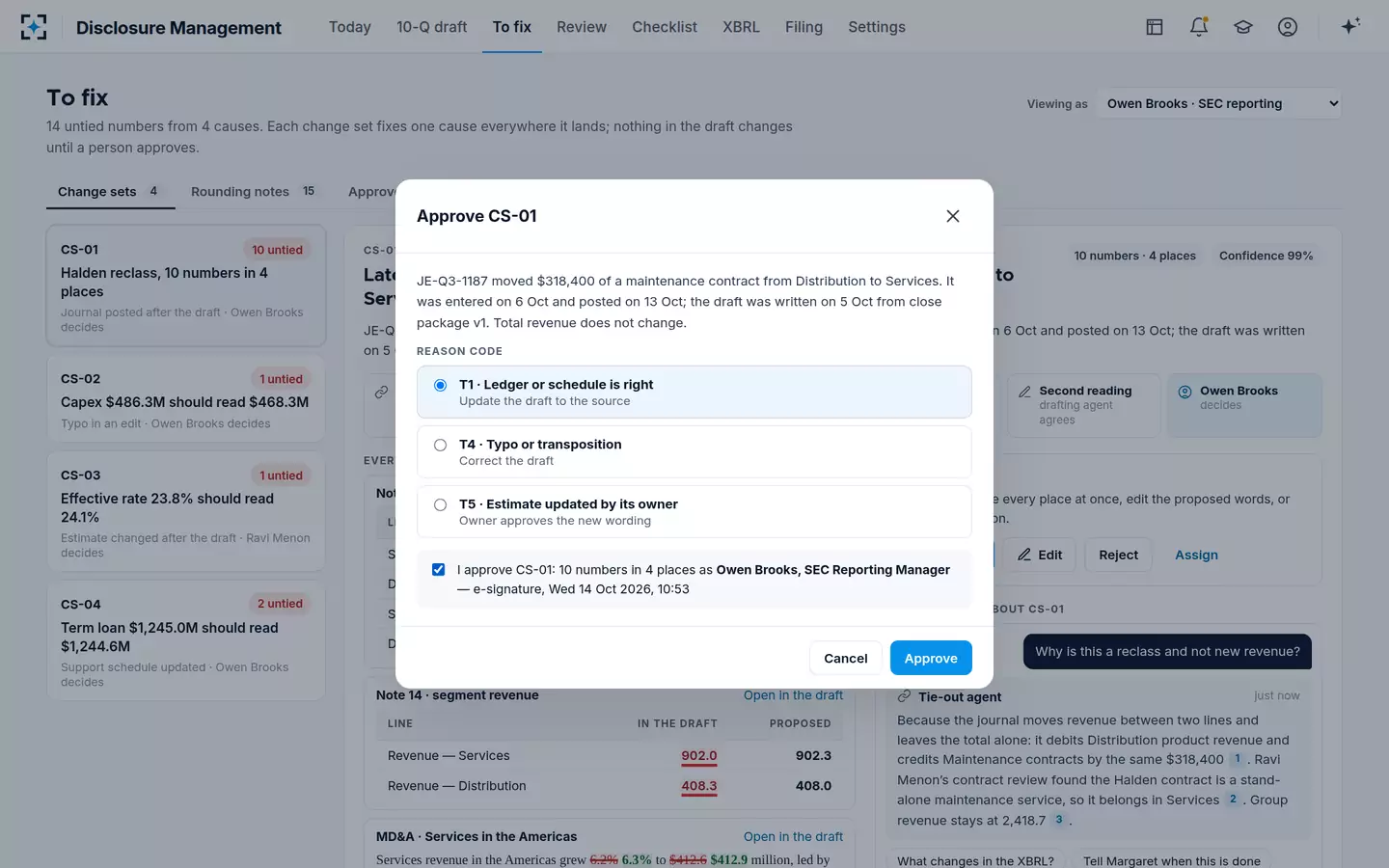Click the Reject button

click(1118, 555)
